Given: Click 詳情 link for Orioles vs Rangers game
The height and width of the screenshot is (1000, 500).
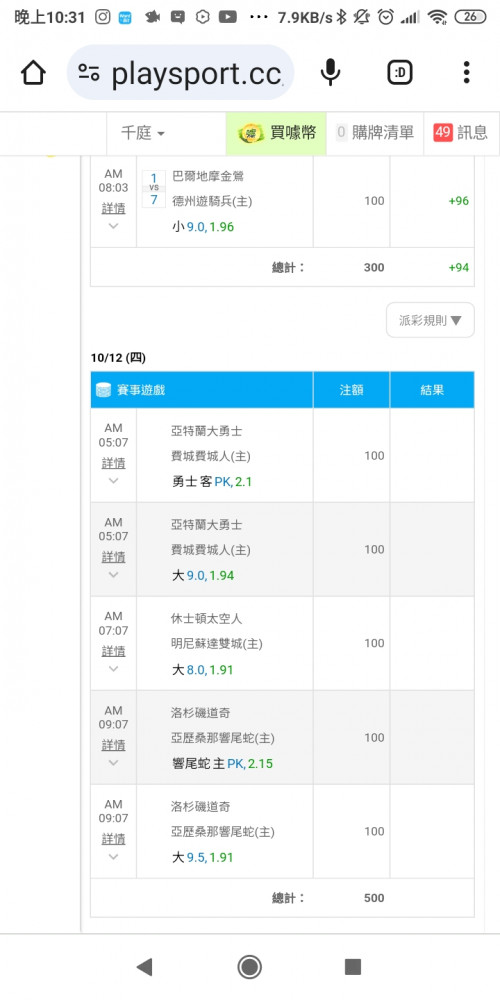Looking at the screenshot, I should [114, 209].
